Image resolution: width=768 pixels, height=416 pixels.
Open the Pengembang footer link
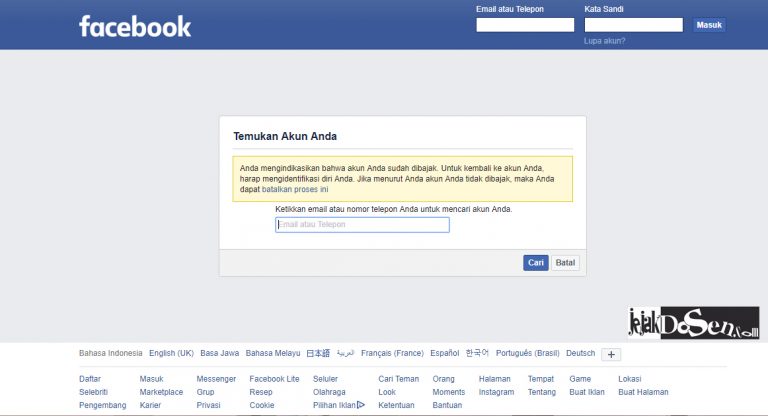(102, 405)
